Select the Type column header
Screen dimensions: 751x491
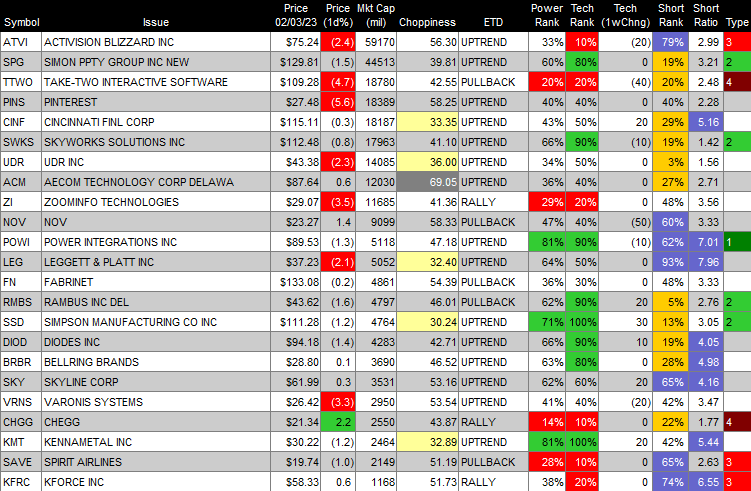coord(737,22)
